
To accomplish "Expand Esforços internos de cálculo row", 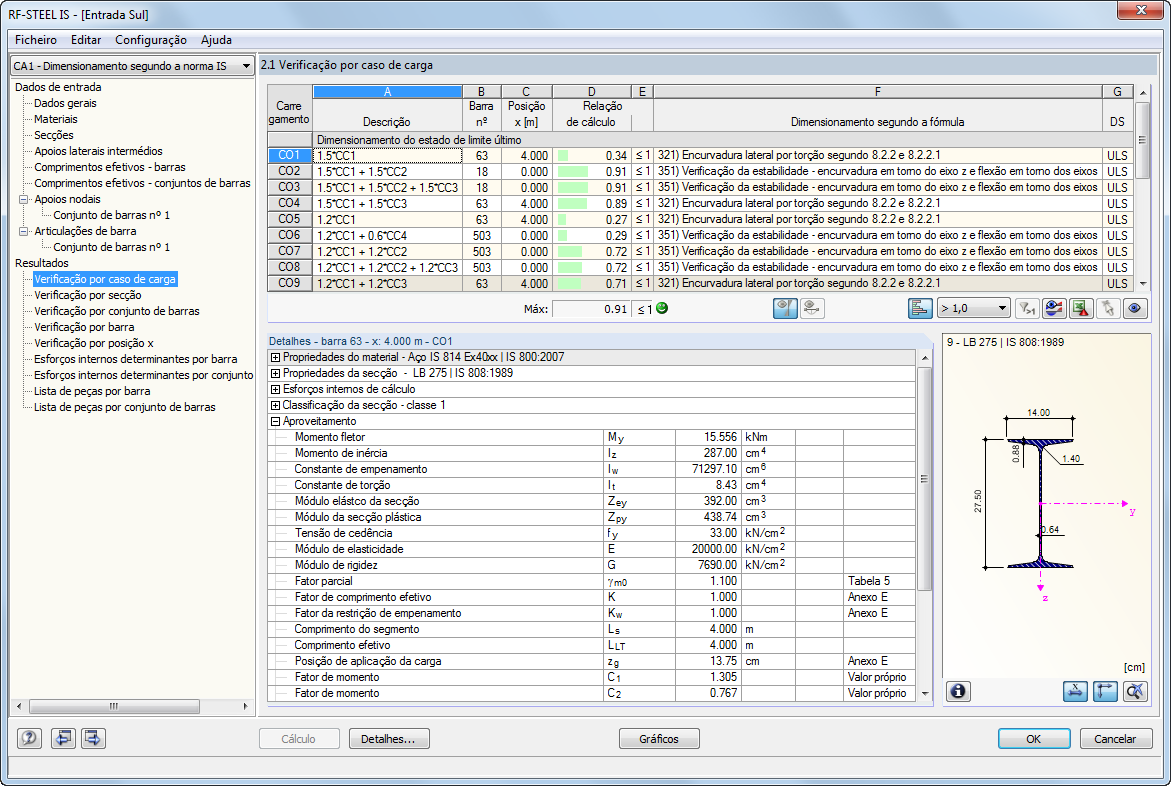I will 275,389.
